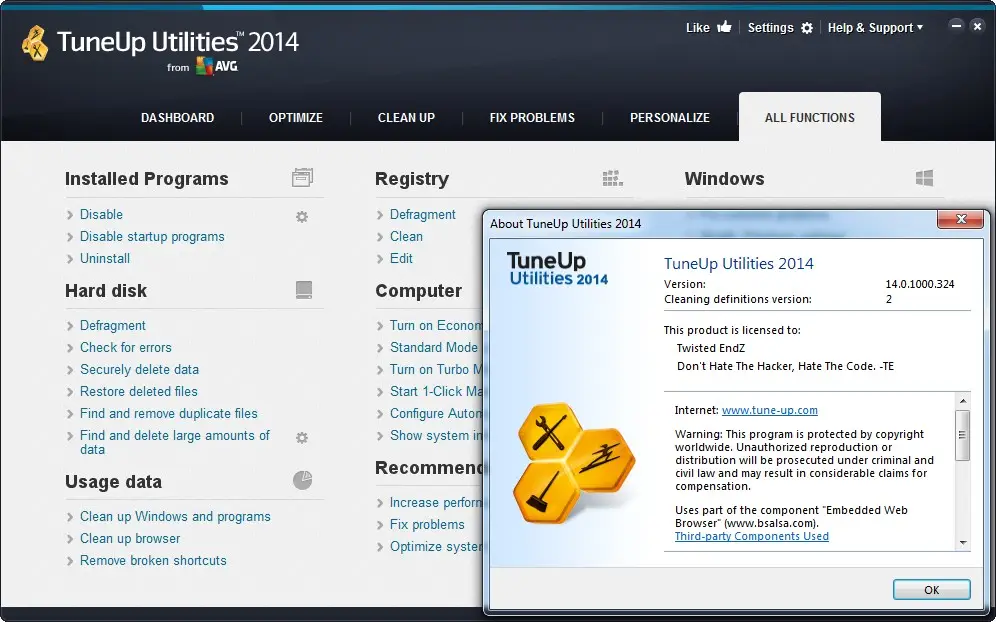Click Clean up Windows and programs

point(175,517)
